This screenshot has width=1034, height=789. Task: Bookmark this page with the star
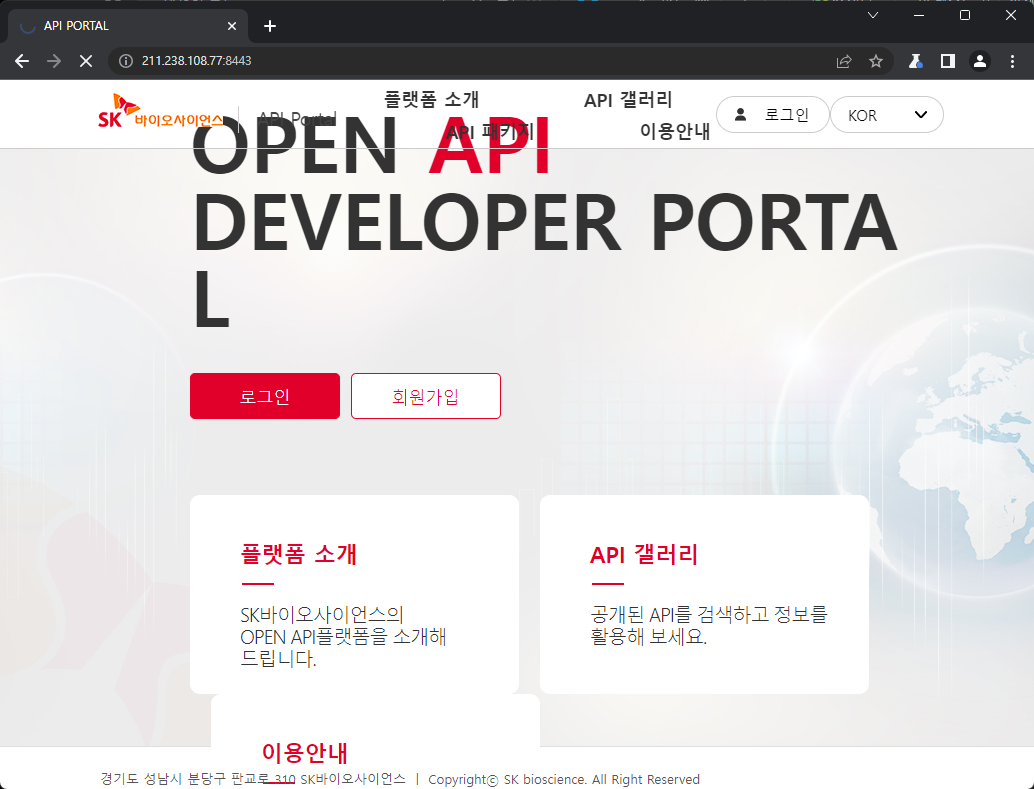(876, 61)
